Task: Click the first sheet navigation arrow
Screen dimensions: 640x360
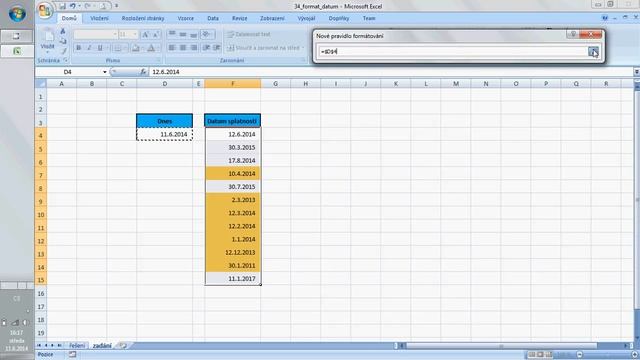Action: (x=39, y=346)
